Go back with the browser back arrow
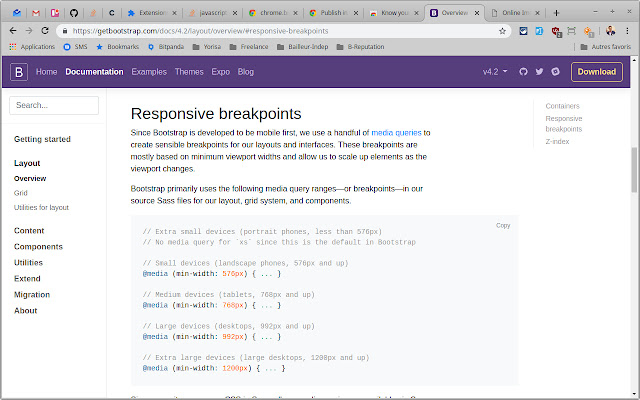 pyautogui.click(x=13, y=31)
